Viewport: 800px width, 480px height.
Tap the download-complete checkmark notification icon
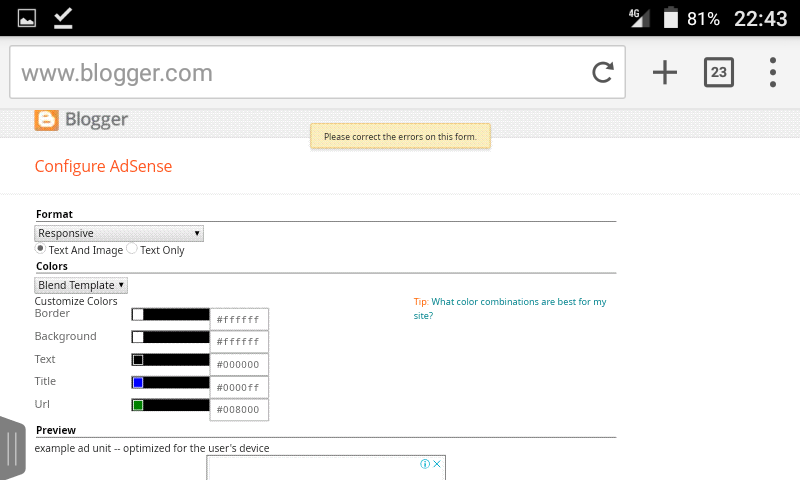point(63,18)
